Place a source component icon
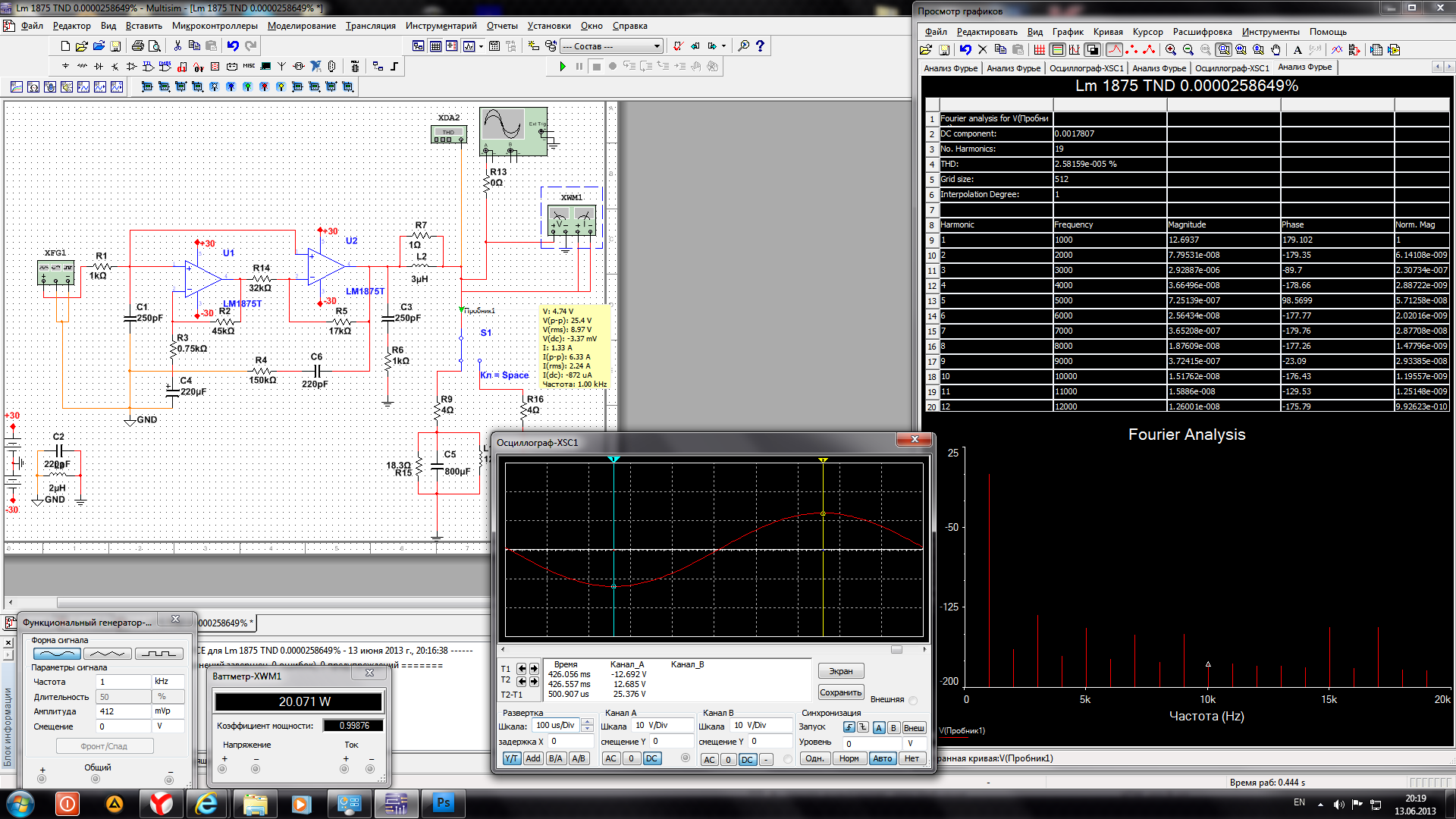1456x819 pixels. [x=65, y=67]
